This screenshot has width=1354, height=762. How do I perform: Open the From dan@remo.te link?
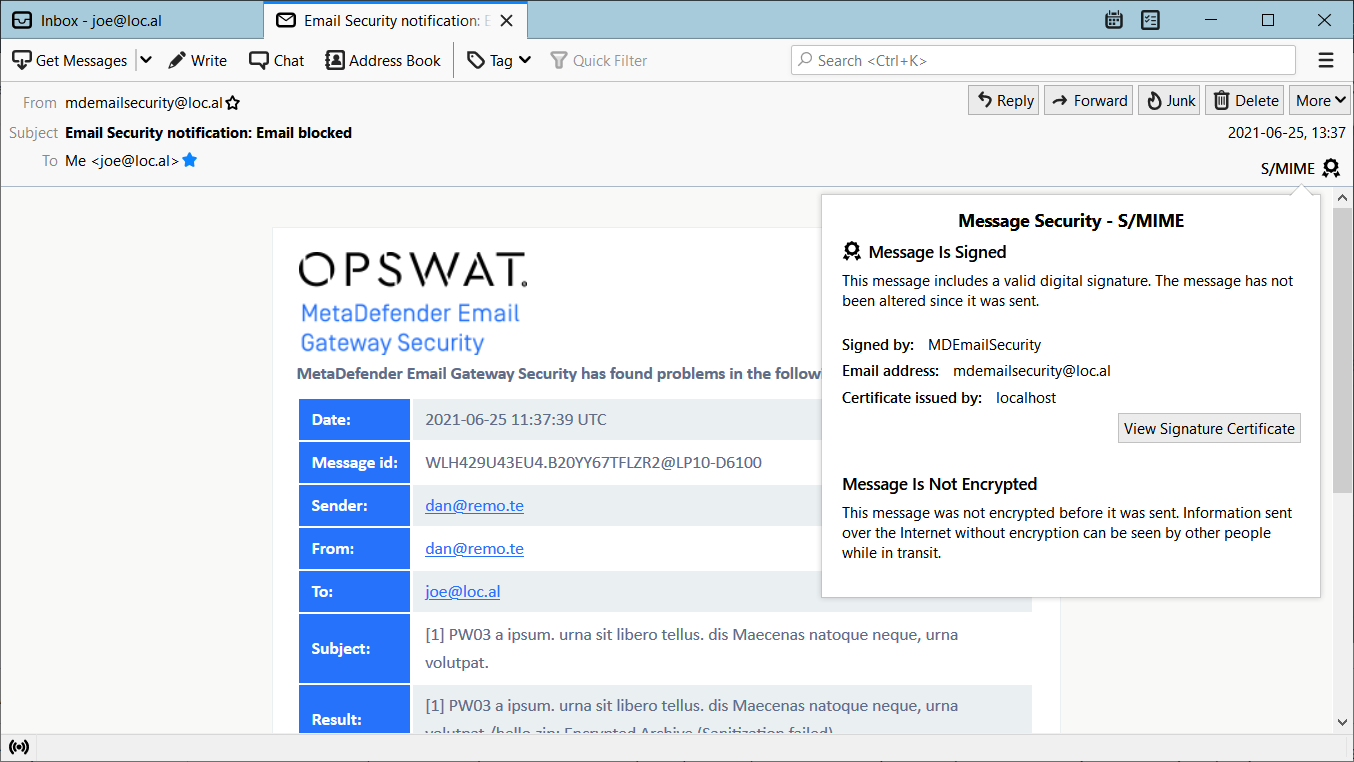(x=474, y=548)
